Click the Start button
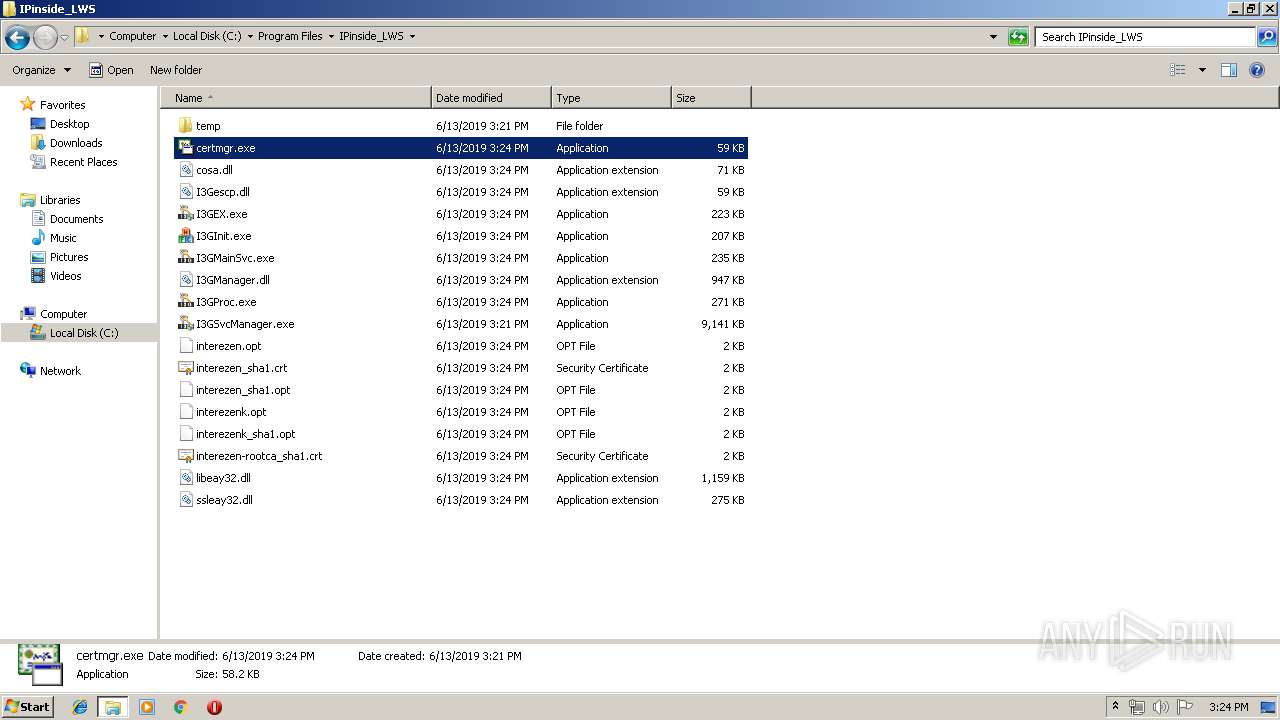Viewport: 1280px width, 720px height. pos(28,706)
